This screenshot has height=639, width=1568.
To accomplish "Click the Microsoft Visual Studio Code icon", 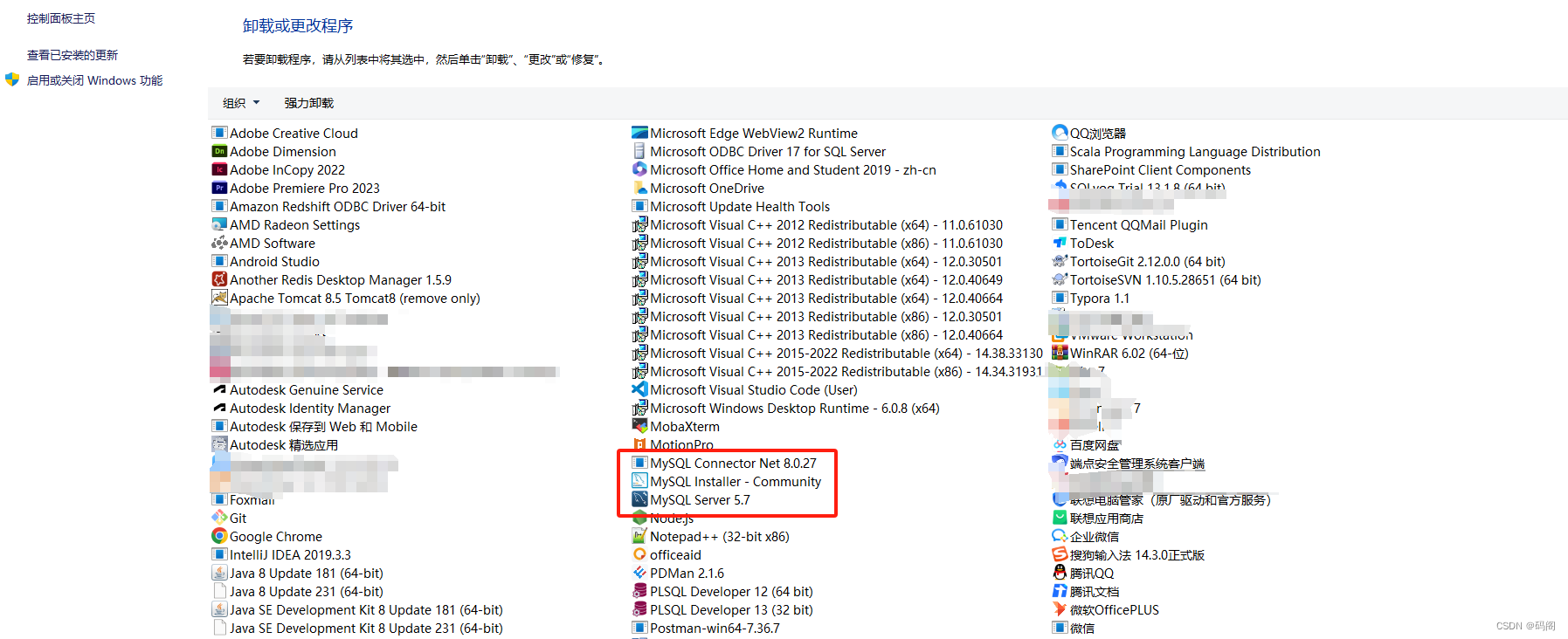I will click(x=639, y=389).
